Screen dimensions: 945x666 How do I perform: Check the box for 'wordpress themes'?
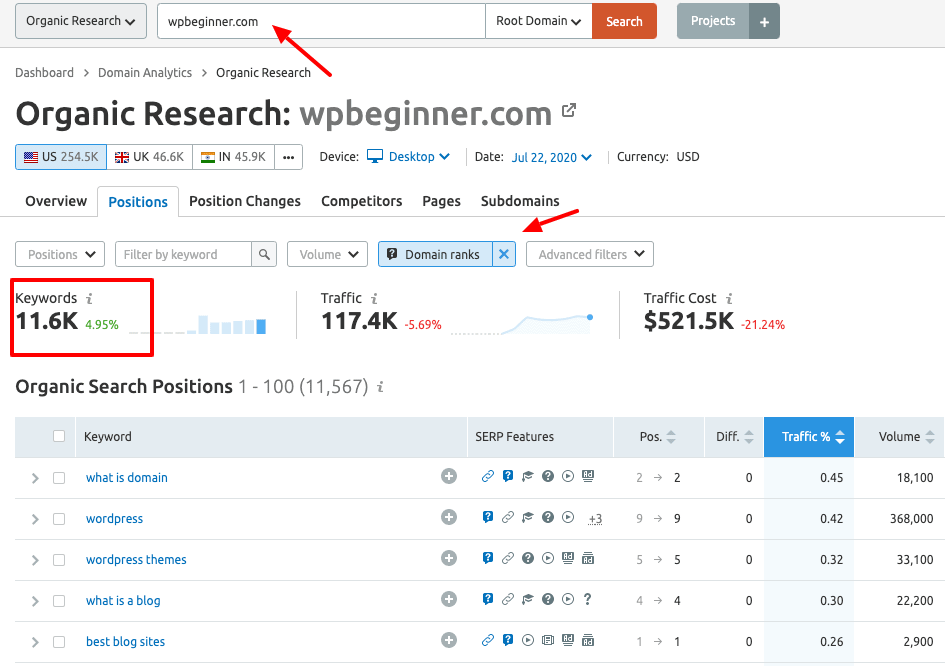click(x=58, y=560)
